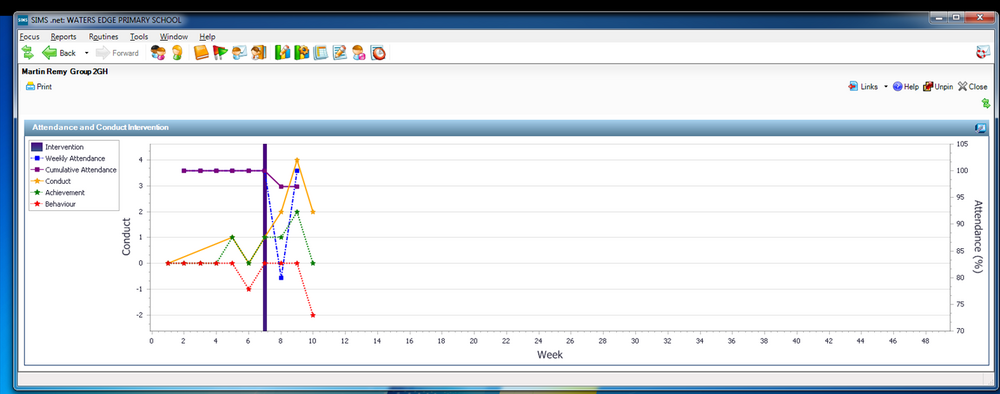Open the orange book icon
This screenshot has height=394, width=1000.
(x=202, y=53)
